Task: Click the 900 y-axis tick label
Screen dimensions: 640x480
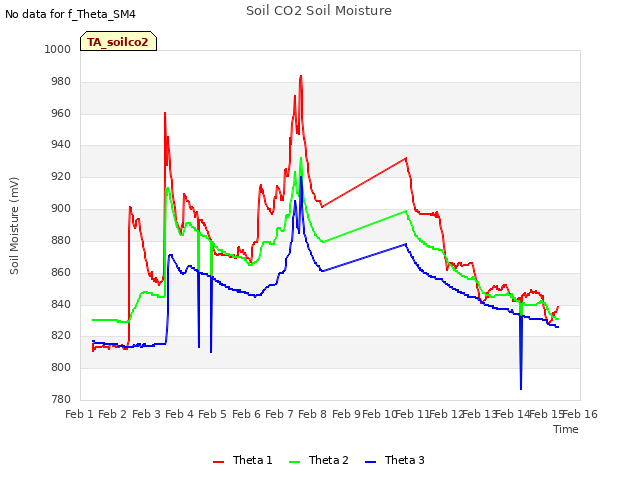Action: click(x=61, y=208)
